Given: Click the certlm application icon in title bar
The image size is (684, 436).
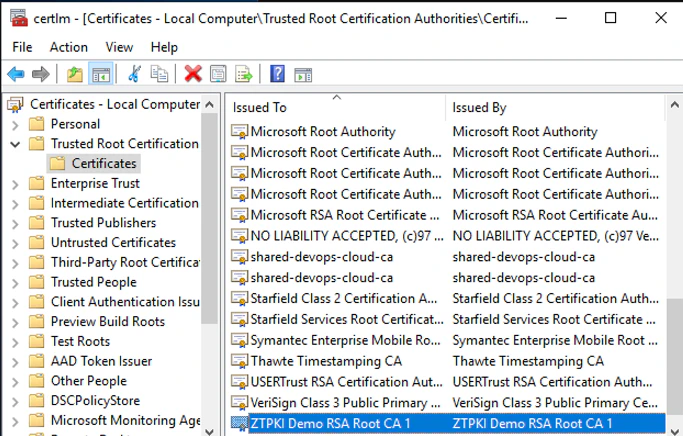Looking at the screenshot, I should [x=20, y=18].
